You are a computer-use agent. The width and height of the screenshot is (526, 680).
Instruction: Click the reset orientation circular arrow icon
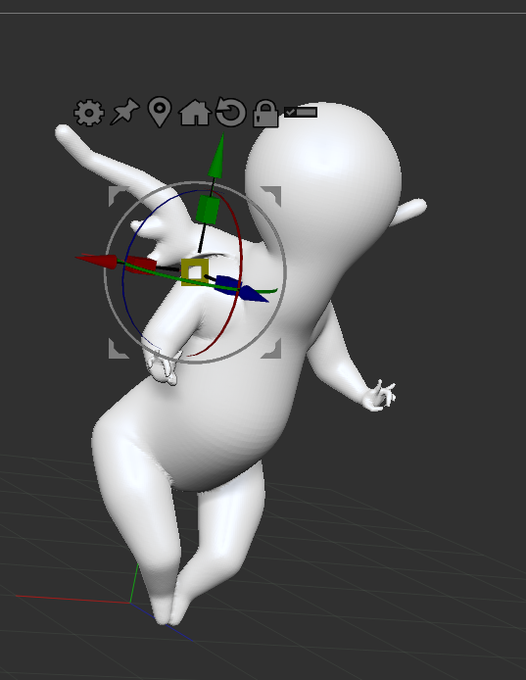(231, 112)
